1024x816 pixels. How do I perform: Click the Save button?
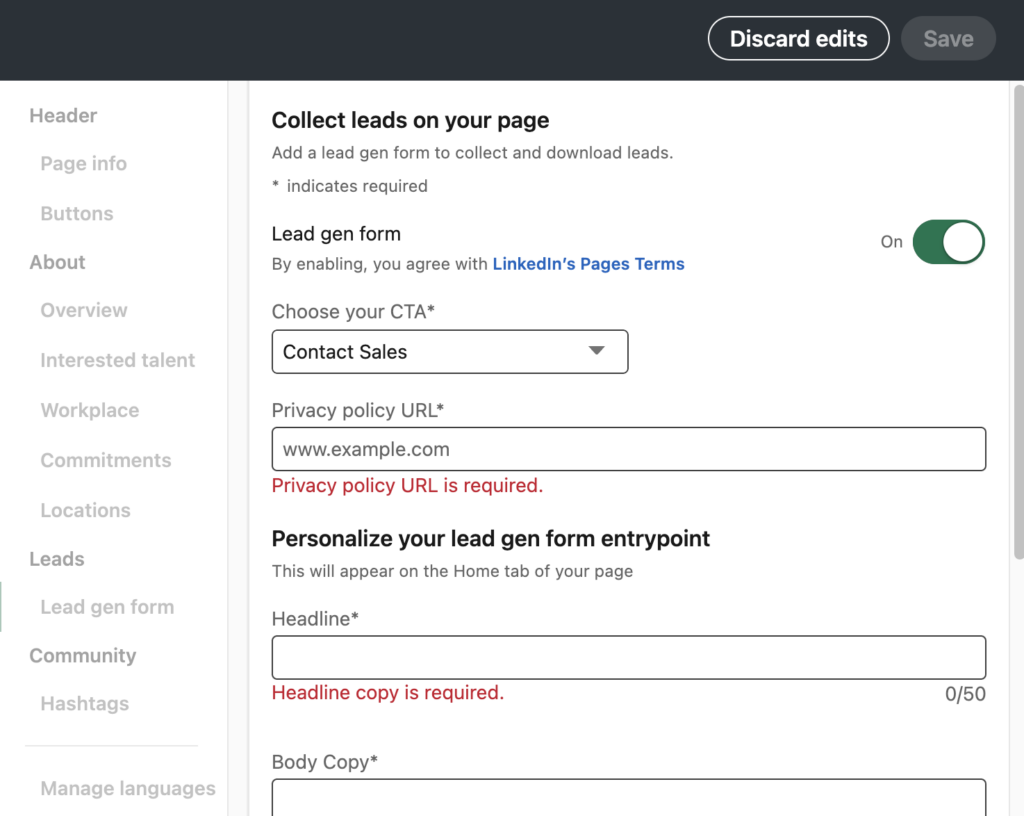[x=948, y=39]
